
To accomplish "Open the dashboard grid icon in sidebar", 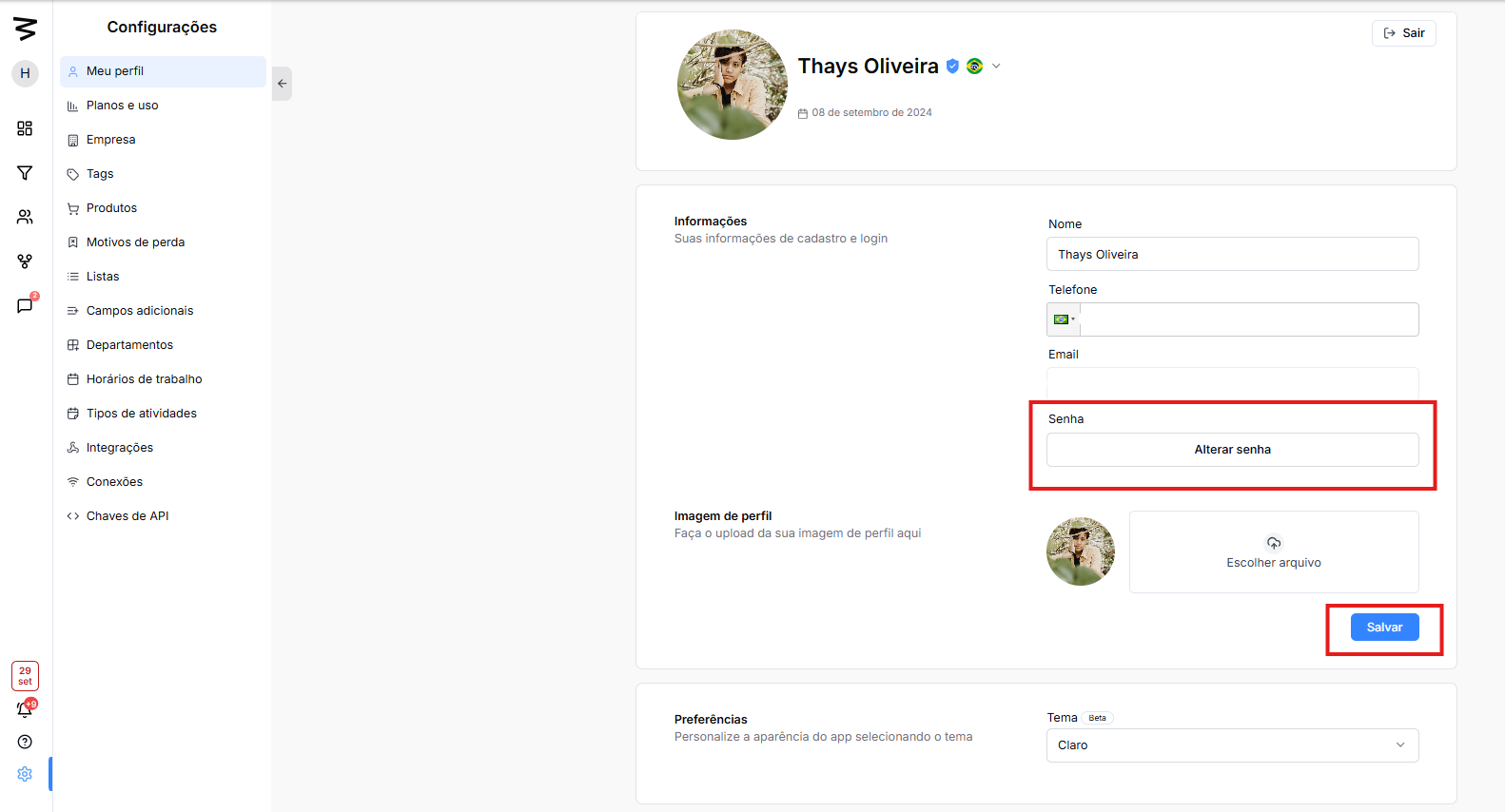I will [x=25, y=128].
